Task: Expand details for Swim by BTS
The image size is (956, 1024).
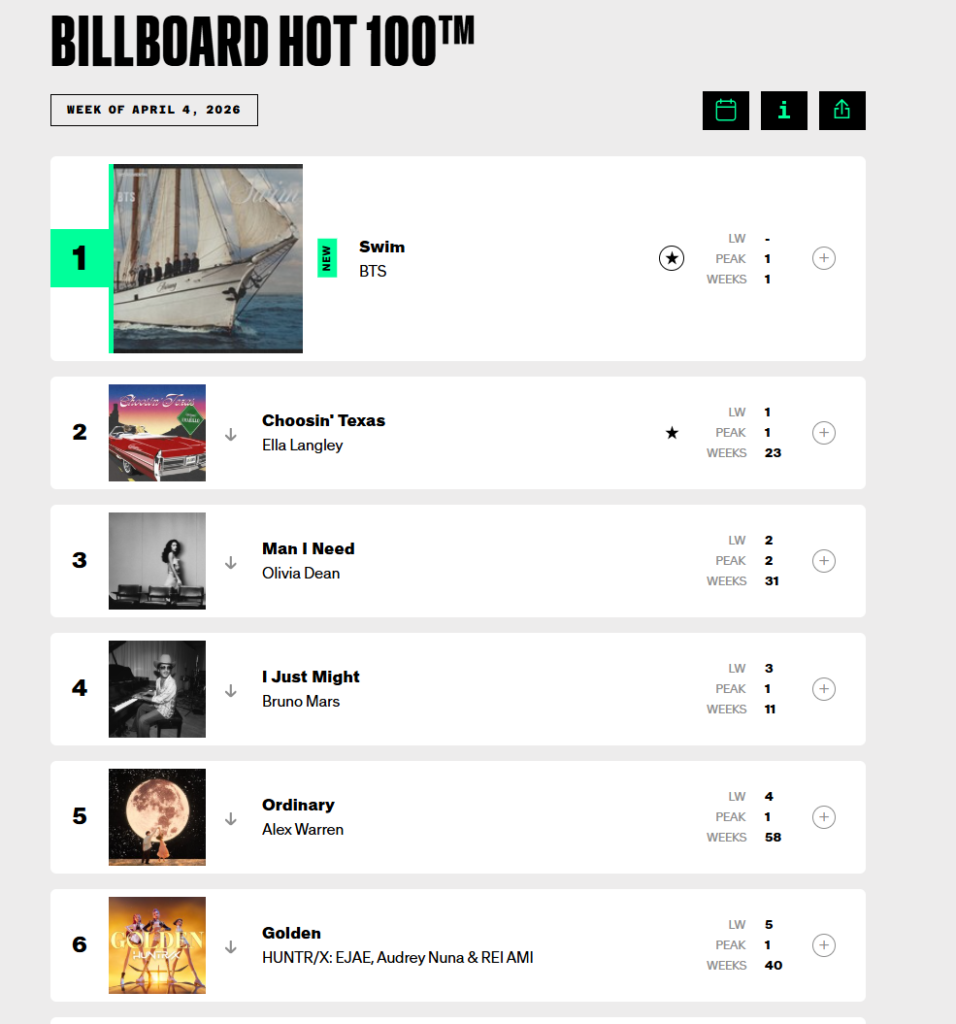Action: (x=823, y=259)
